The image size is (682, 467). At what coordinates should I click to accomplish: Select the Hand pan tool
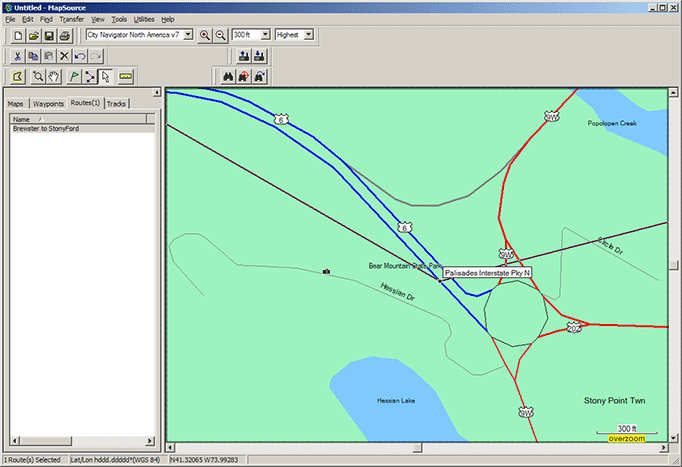54,77
